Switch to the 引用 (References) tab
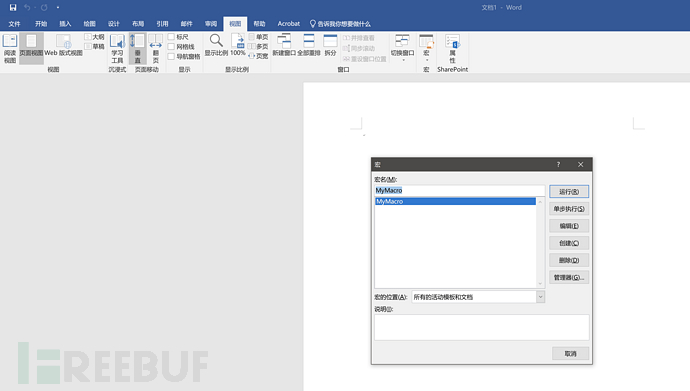Screen dimensions: 690x391 [162, 24]
